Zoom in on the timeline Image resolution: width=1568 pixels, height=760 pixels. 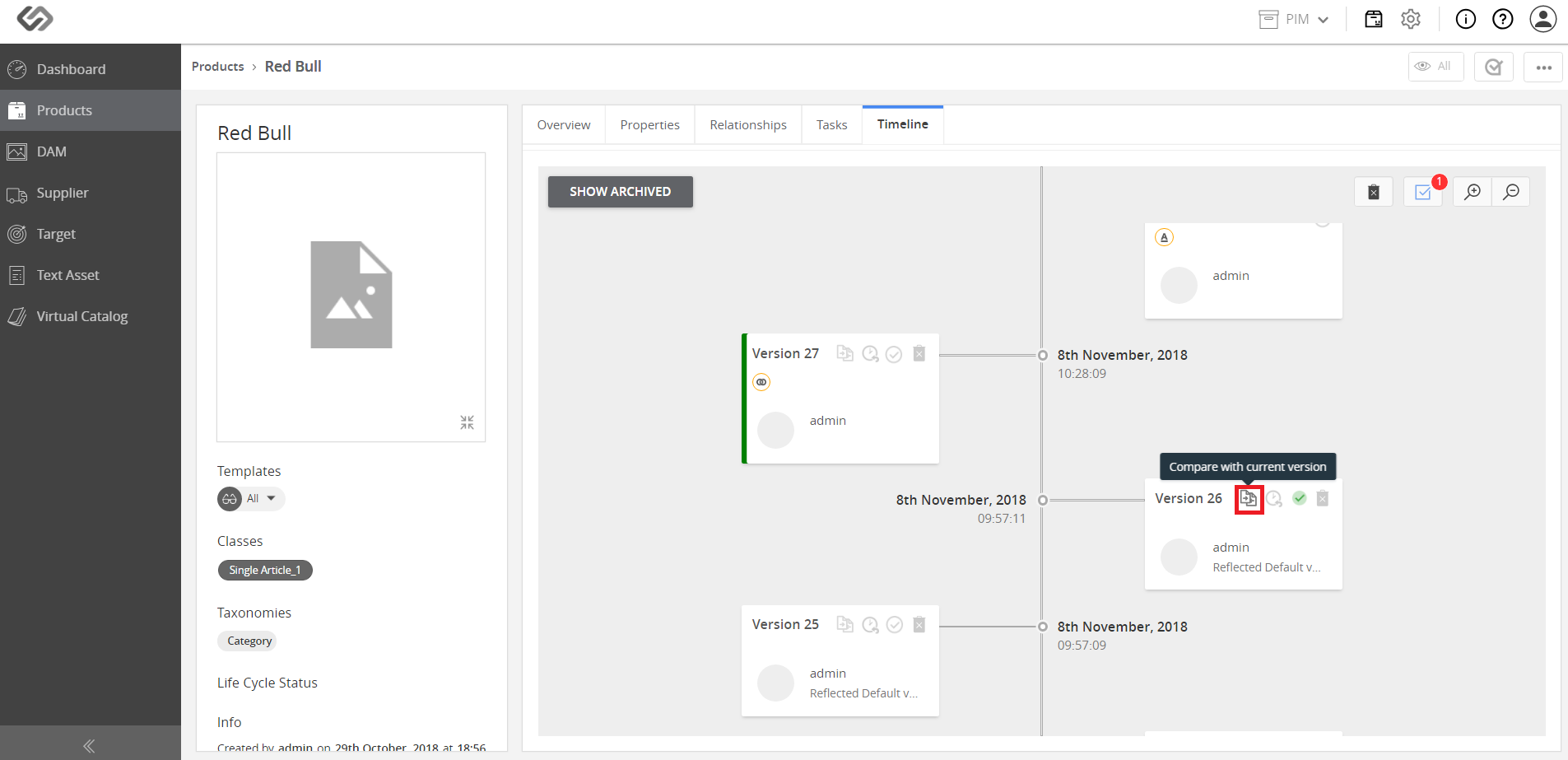[1473, 192]
